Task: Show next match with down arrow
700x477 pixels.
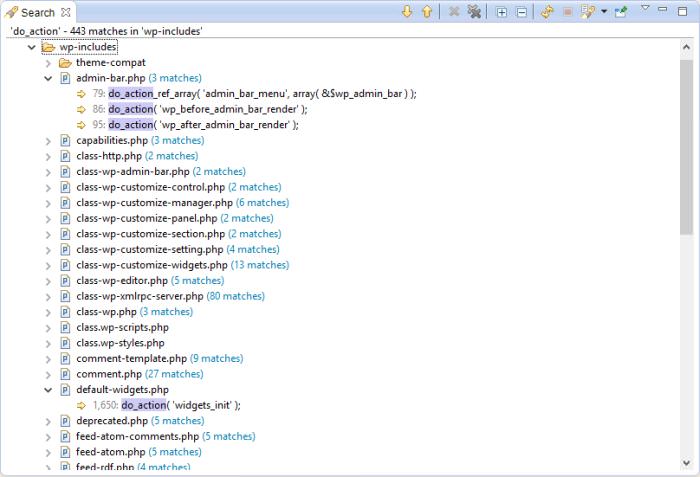Action: [x=407, y=12]
